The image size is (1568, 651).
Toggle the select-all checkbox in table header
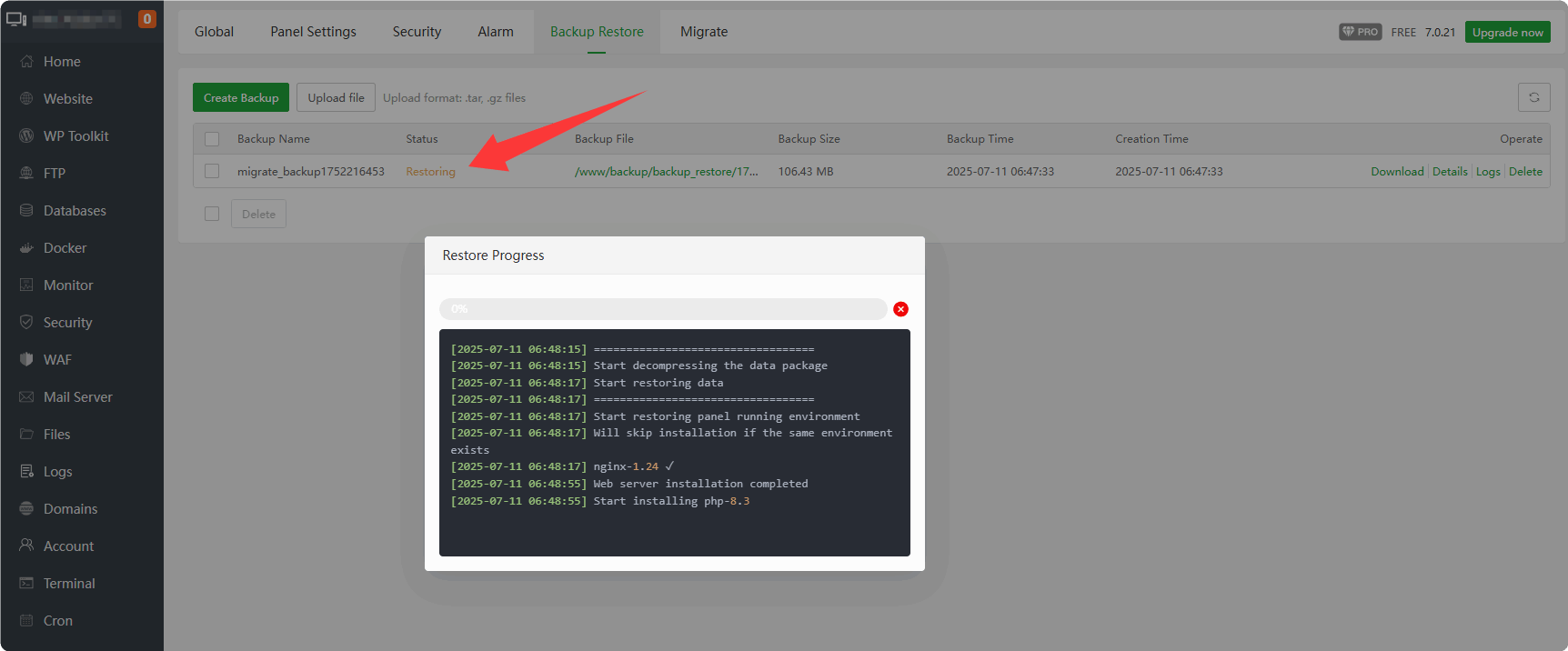click(x=212, y=139)
